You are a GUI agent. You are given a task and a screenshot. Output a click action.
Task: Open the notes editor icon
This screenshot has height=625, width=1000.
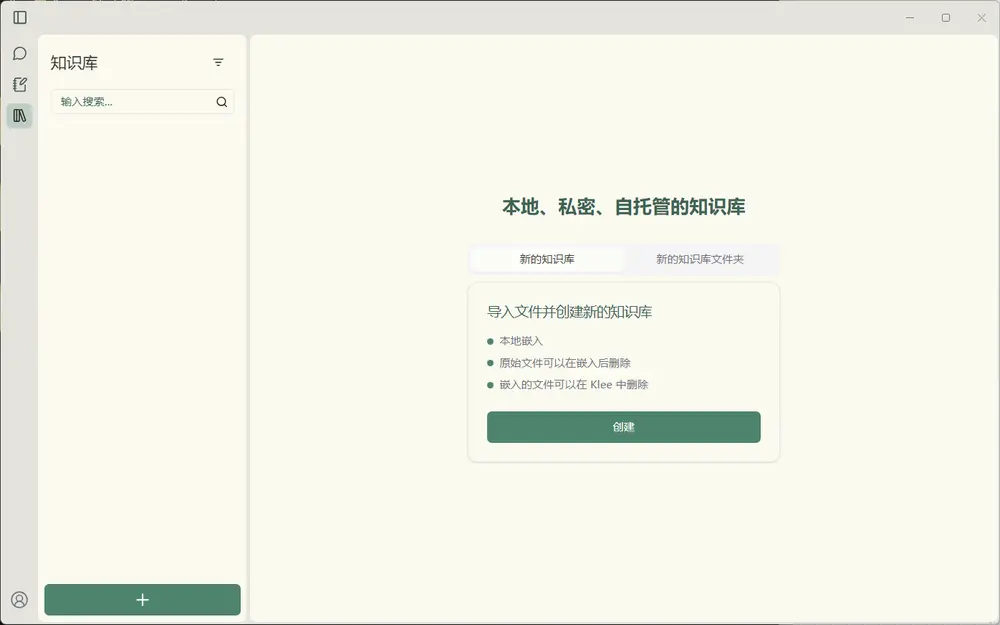click(x=20, y=85)
